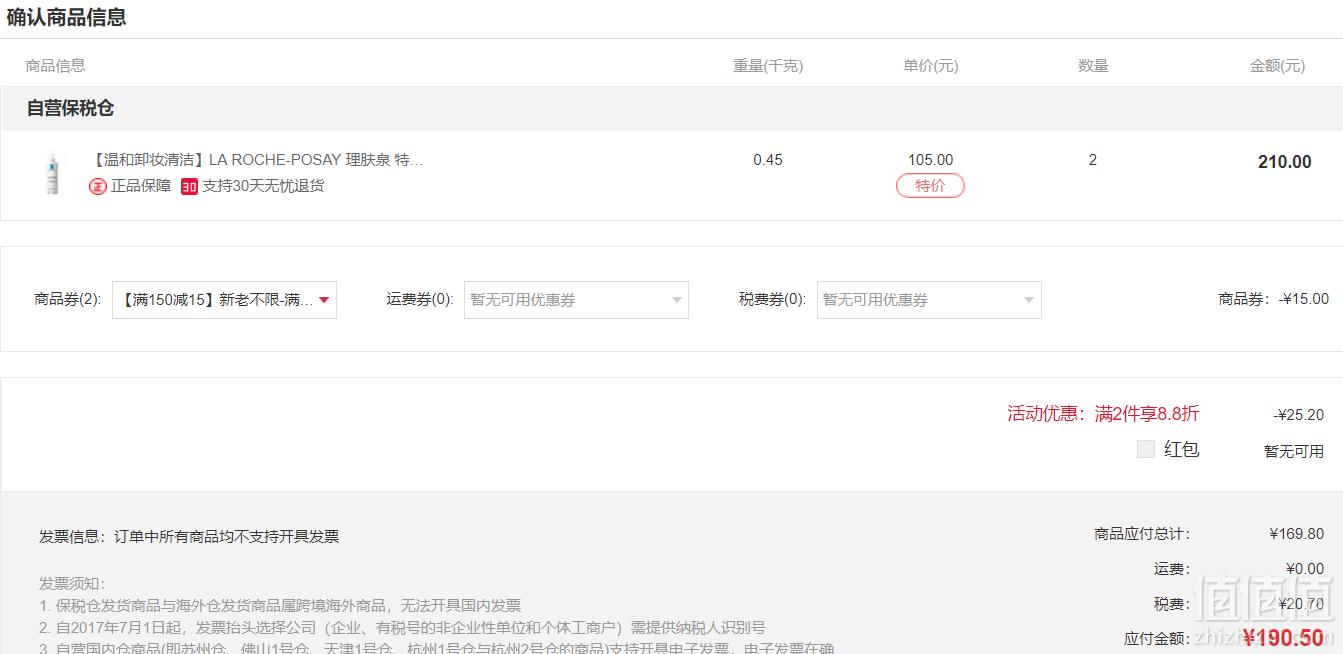Click the unit price 105.00
The image size is (1343, 654).
click(x=930, y=160)
